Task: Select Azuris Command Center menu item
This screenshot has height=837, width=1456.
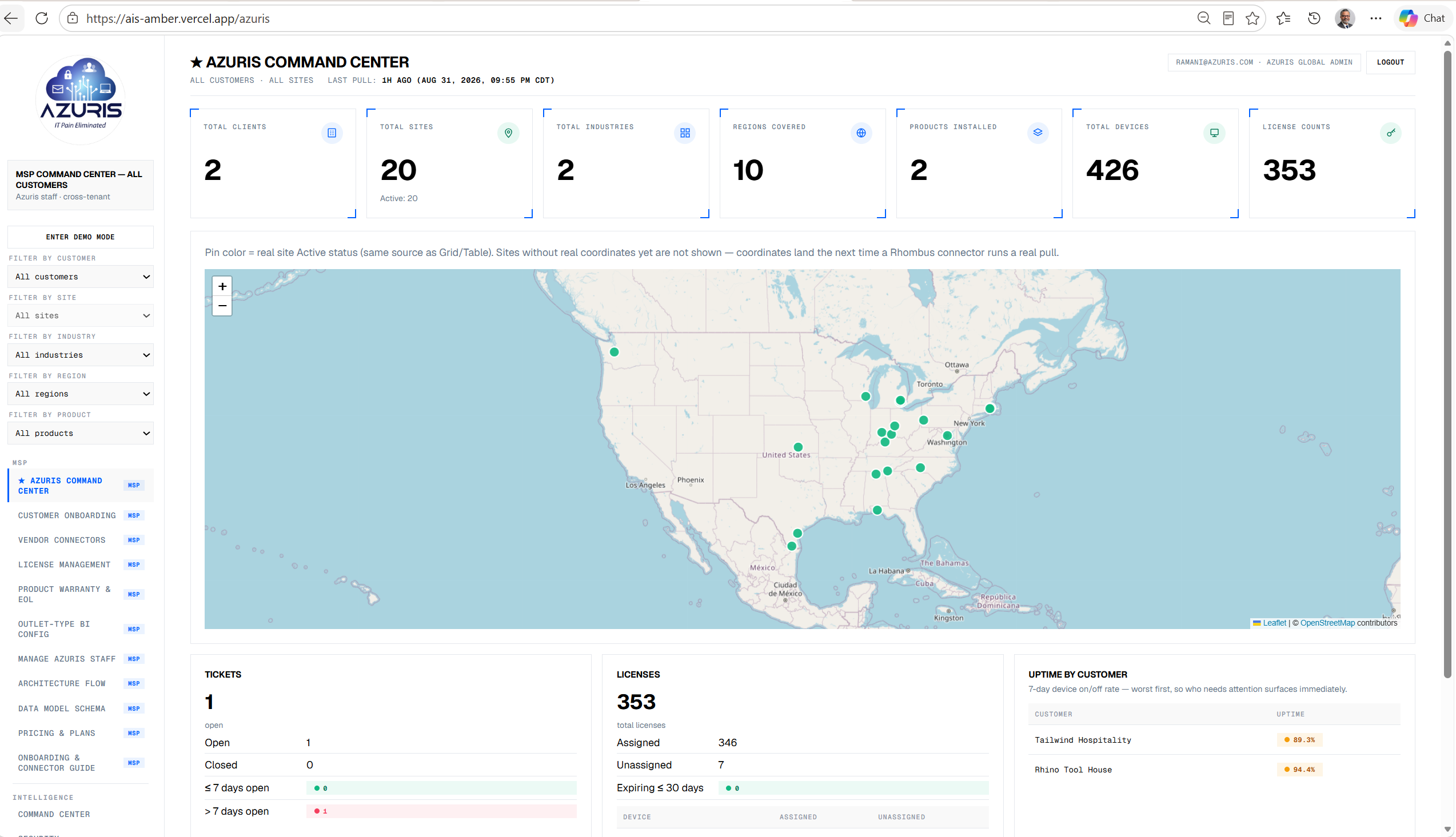Action: 81,486
